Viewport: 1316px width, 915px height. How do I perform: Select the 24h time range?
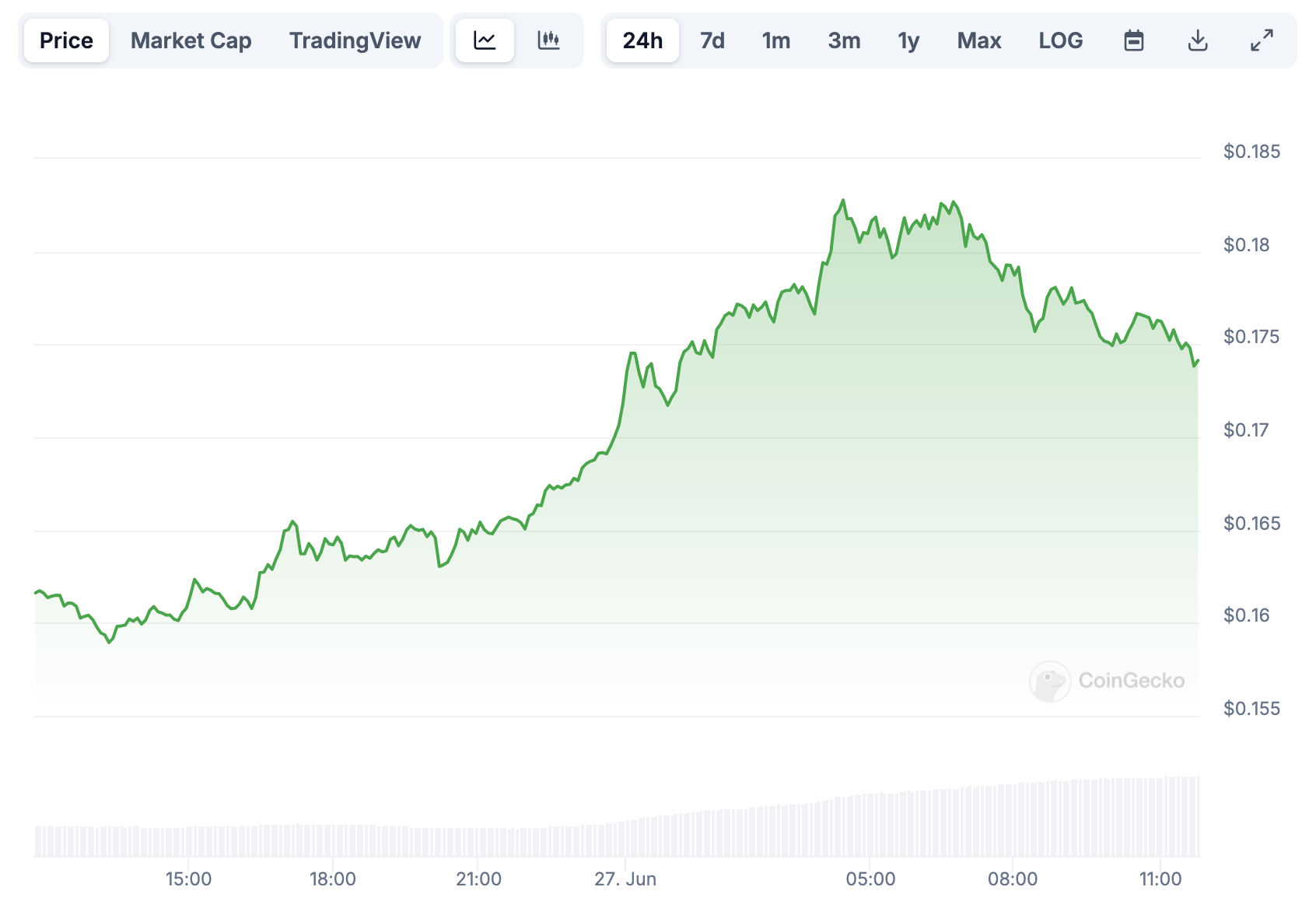point(642,40)
